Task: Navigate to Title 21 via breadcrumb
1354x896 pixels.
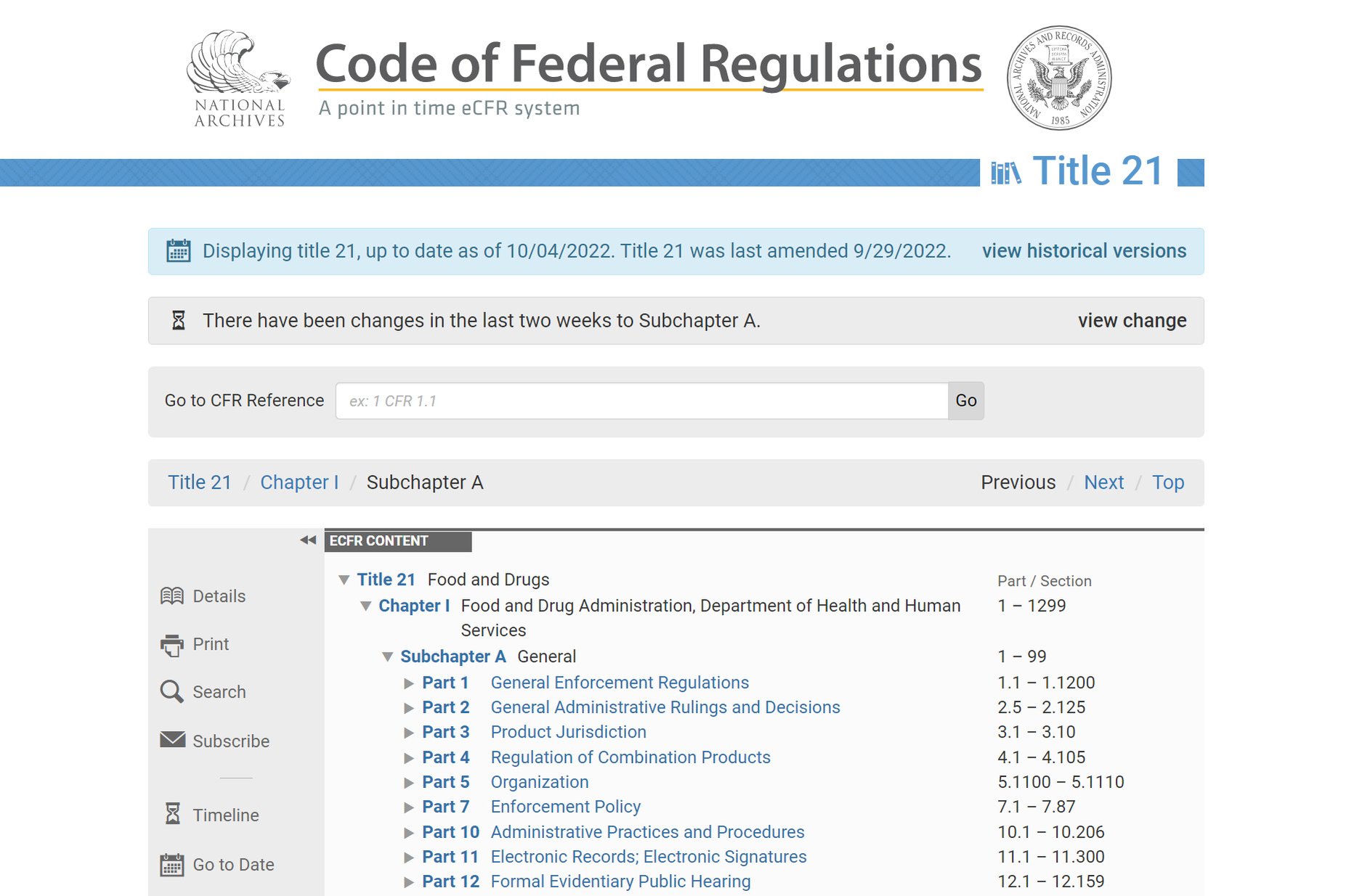Action: (199, 481)
